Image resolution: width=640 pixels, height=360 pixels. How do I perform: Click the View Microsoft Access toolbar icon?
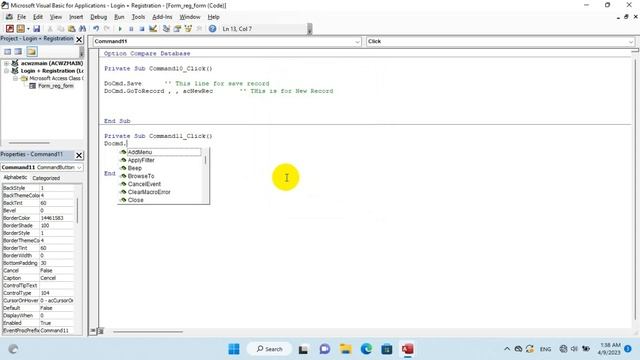click(x=10, y=29)
